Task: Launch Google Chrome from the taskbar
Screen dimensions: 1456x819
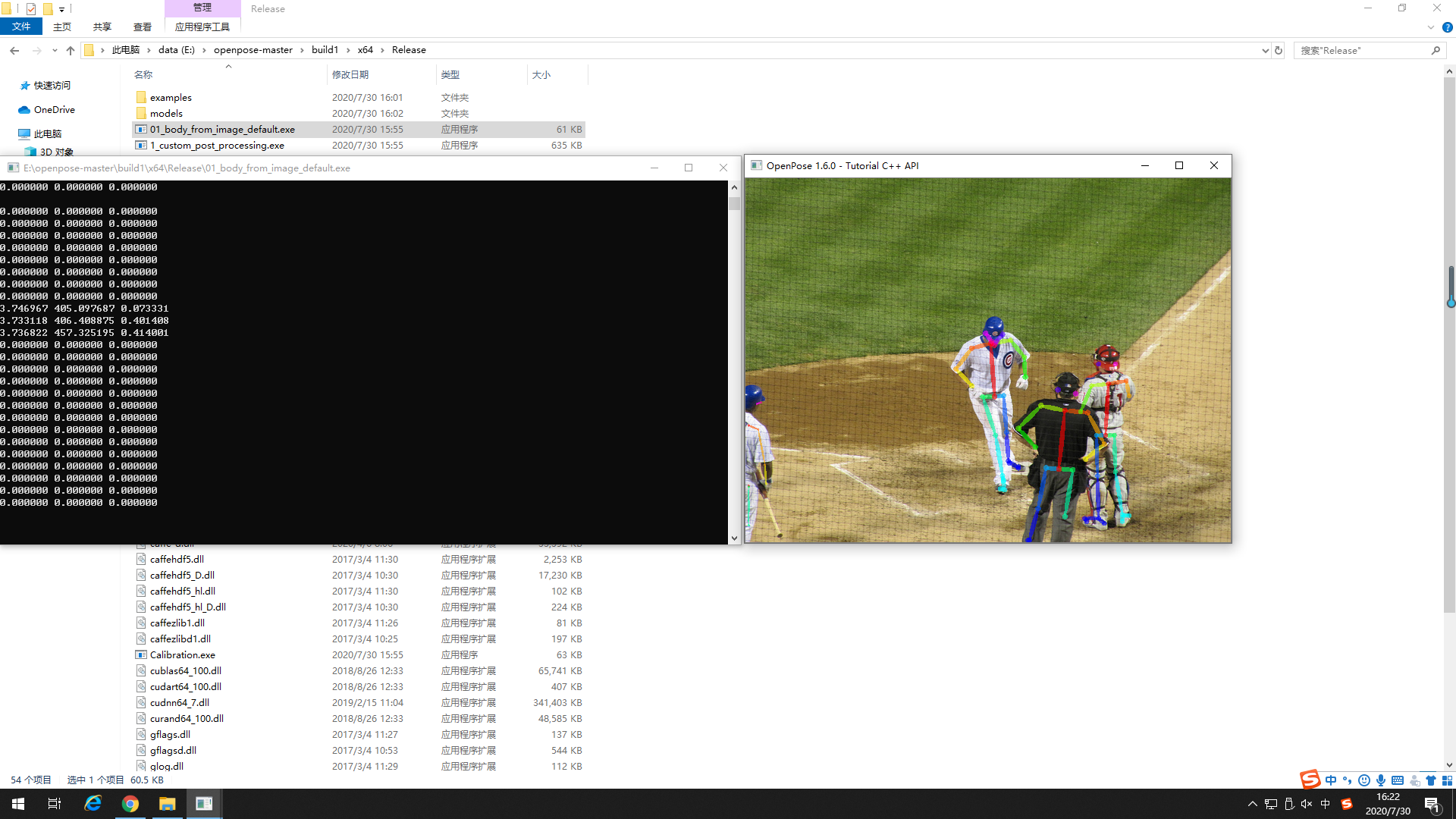Action: click(x=130, y=803)
